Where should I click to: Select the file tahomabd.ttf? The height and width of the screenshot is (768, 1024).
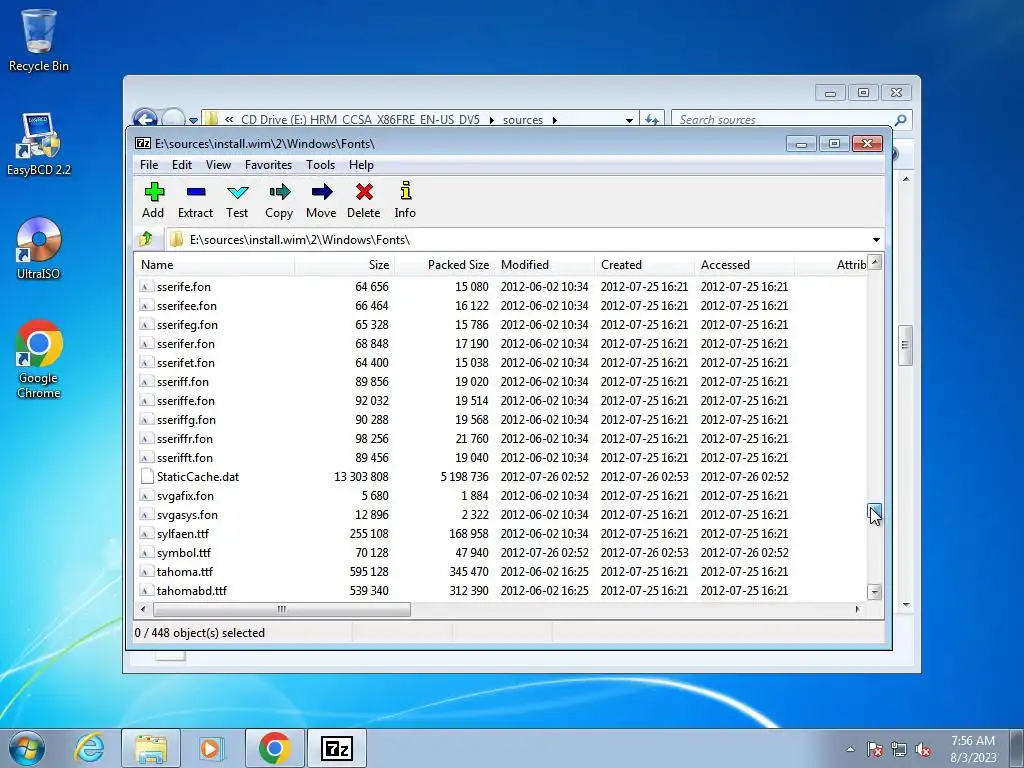point(191,590)
